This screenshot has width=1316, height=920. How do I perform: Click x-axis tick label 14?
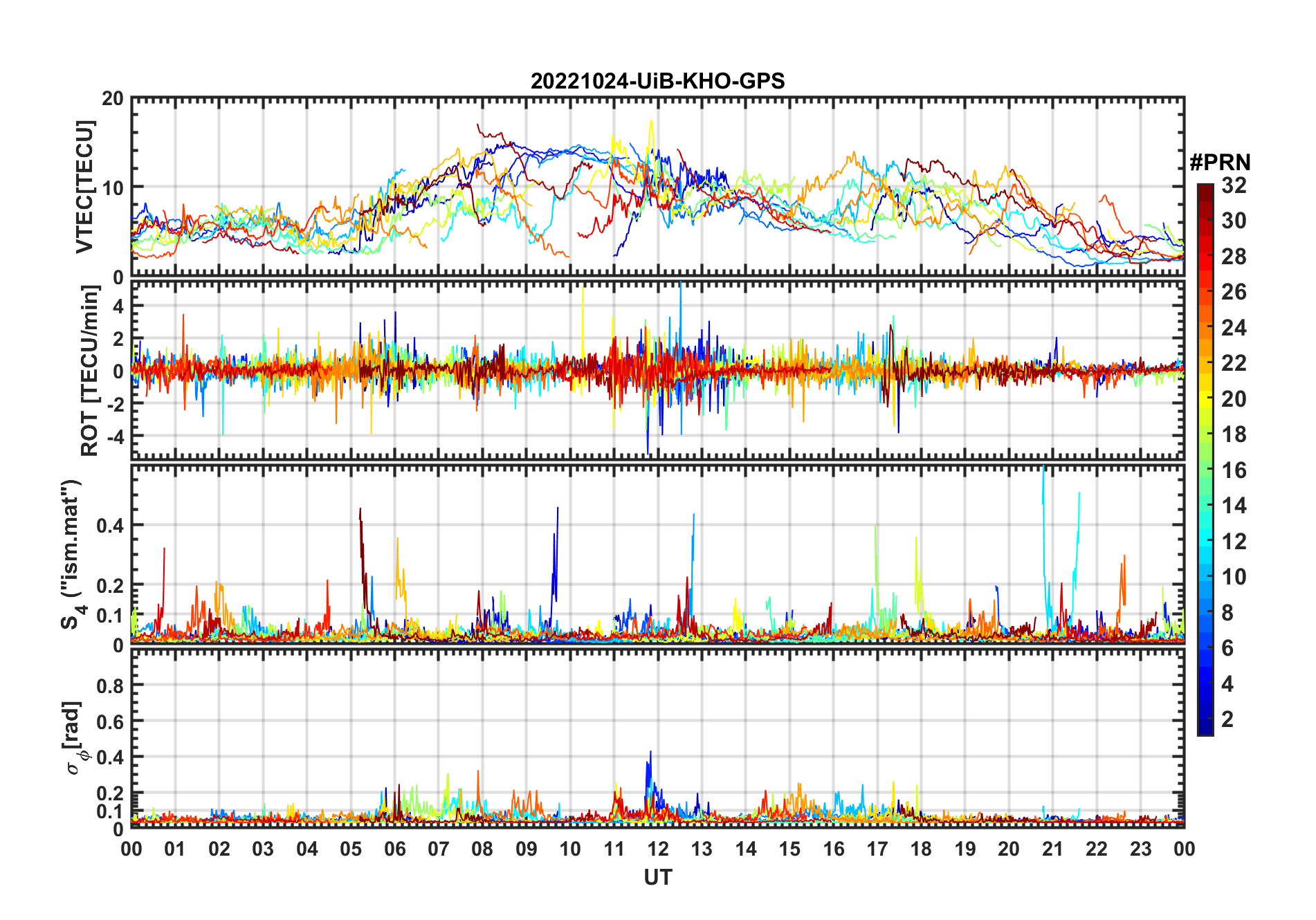[x=746, y=849]
